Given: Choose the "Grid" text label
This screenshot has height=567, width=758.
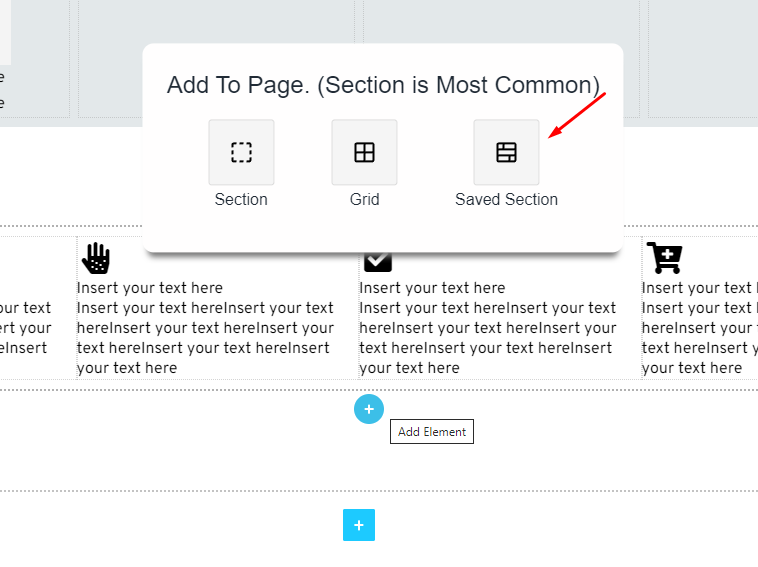Looking at the screenshot, I should pos(364,199).
